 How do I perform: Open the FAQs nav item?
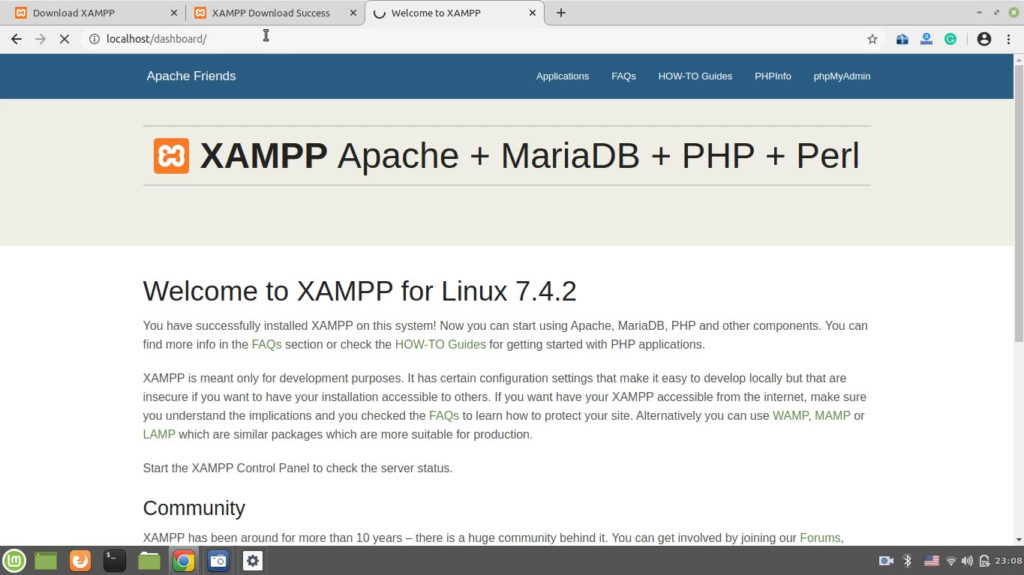(624, 76)
